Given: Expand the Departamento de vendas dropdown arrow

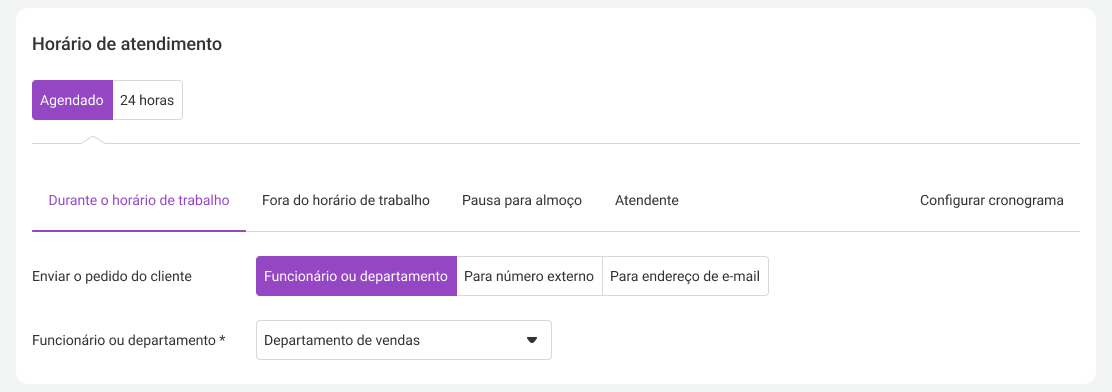Looking at the screenshot, I should click(x=532, y=340).
